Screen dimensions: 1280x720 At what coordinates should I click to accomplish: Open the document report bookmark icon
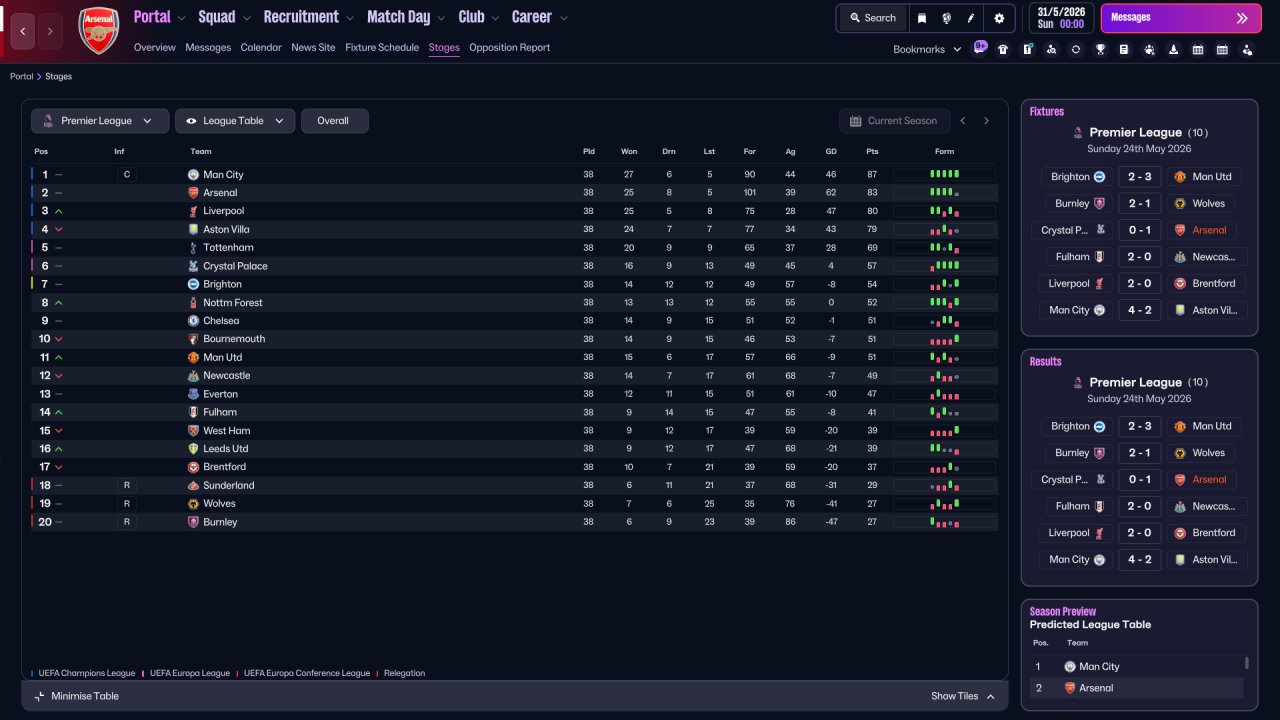(1124, 49)
